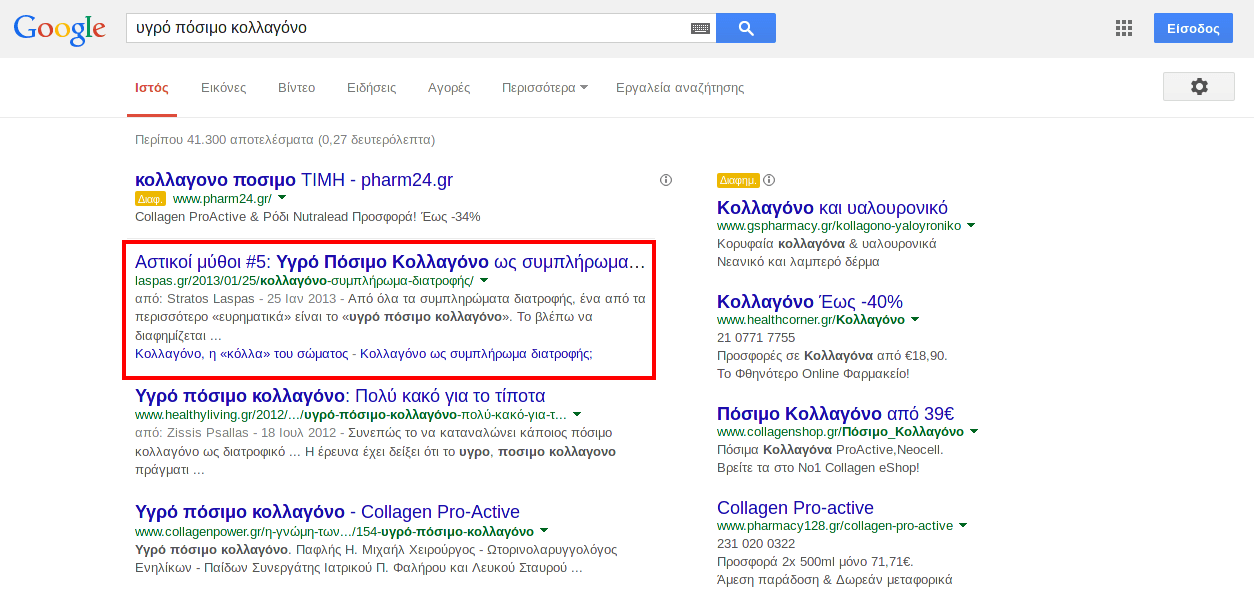Open the κολλαγονο ποσιμο ΤΙΜΗ pharm24.gr ad link

coord(294,180)
